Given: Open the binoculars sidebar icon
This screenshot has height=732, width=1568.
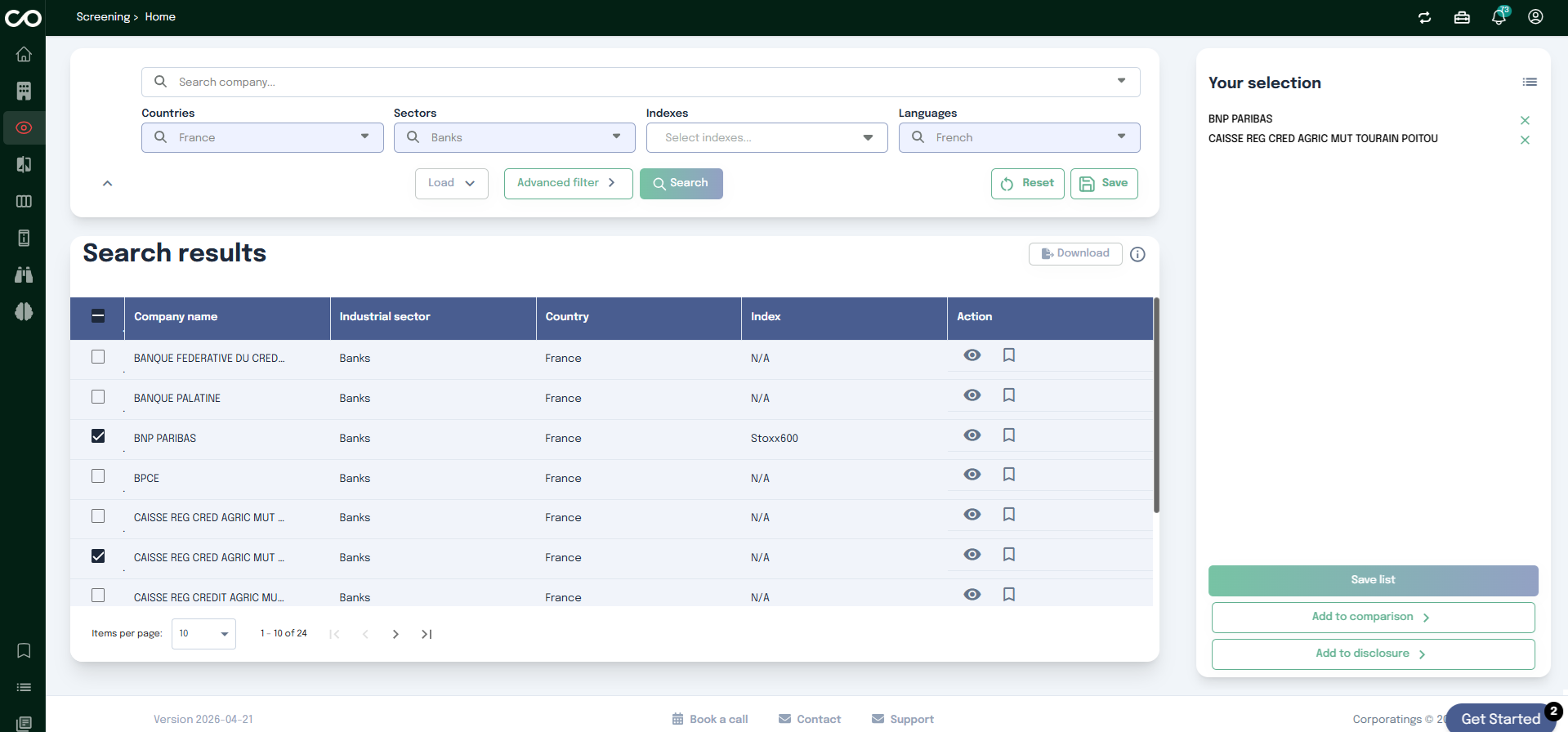Looking at the screenshot, I should point(24,274).
